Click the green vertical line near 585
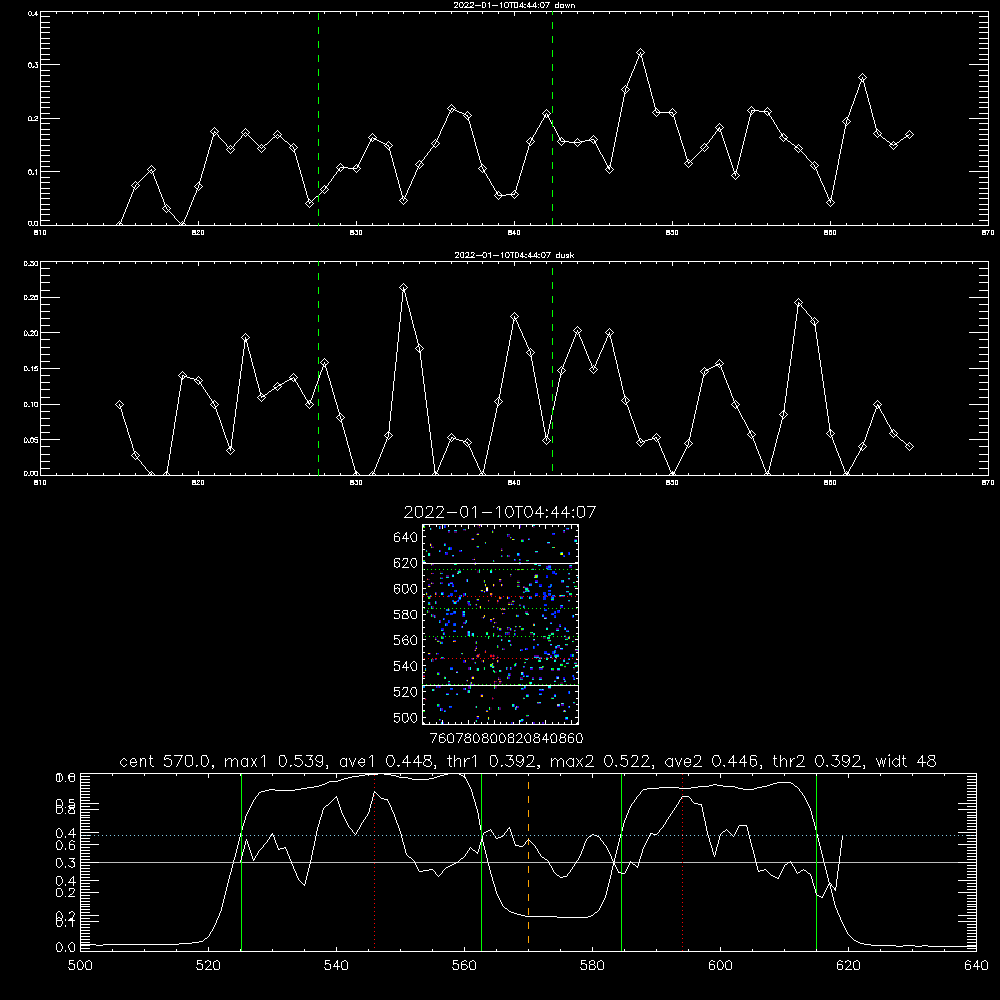 [x=621, y=862]
